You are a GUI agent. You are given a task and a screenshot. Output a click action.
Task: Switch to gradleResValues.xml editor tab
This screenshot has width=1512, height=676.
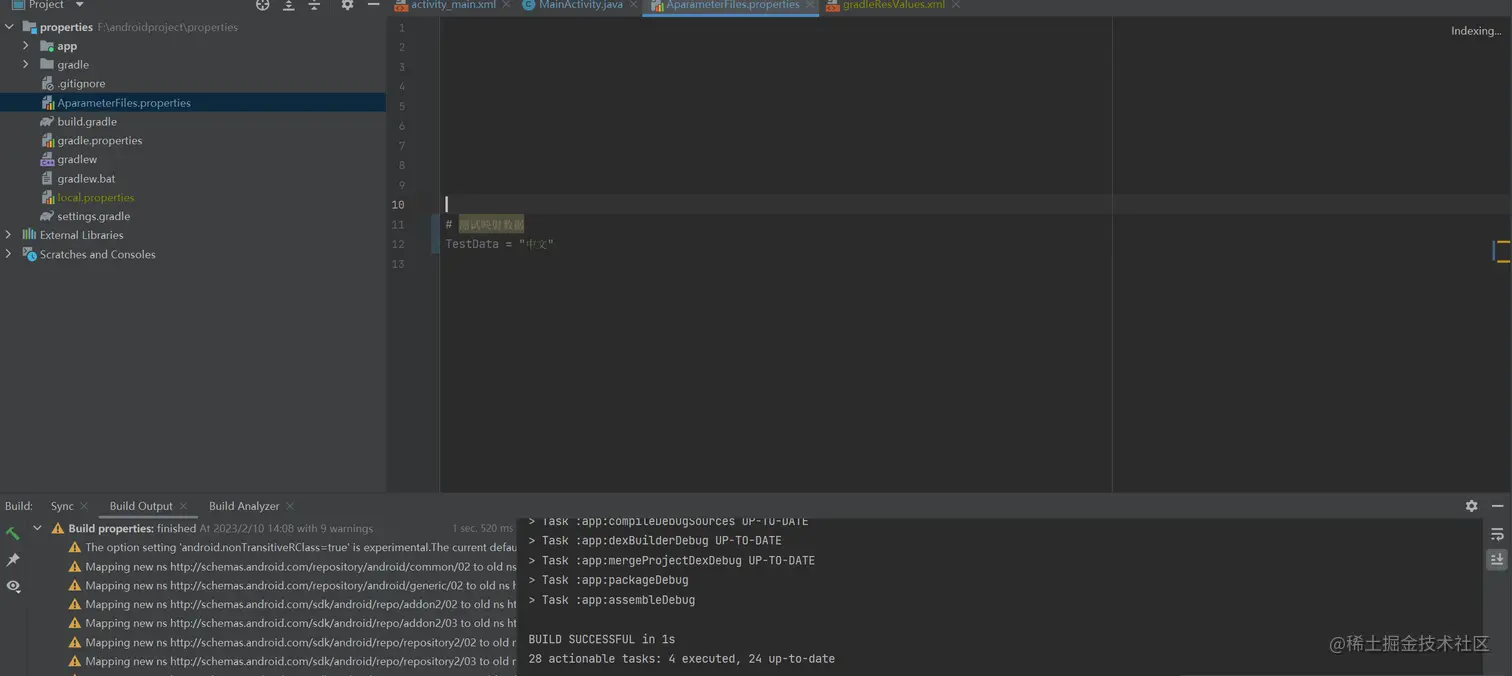point(893,5)
